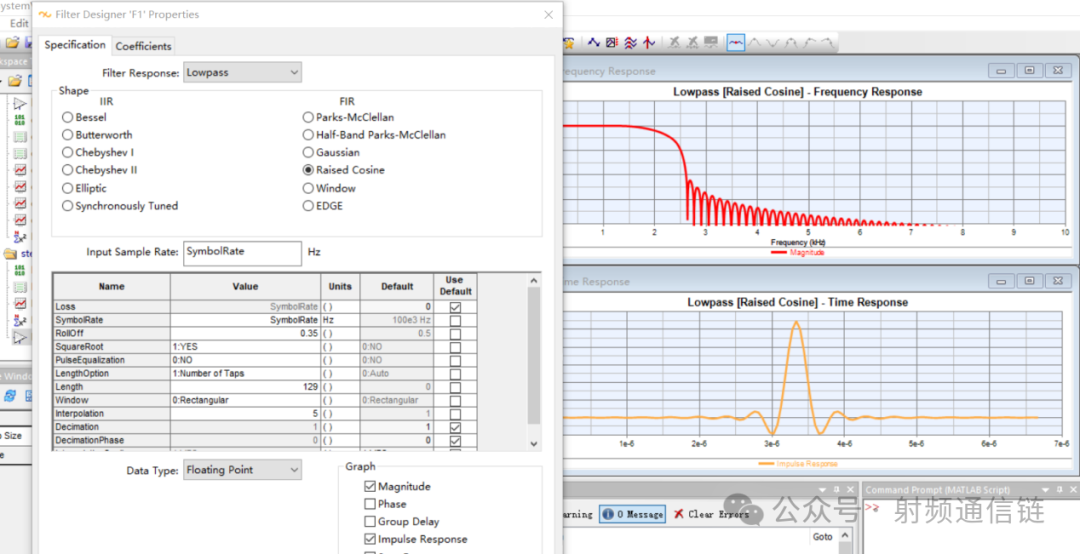
Task: Click the selected arrow icon at tree bottom
Action: [20, 337]
